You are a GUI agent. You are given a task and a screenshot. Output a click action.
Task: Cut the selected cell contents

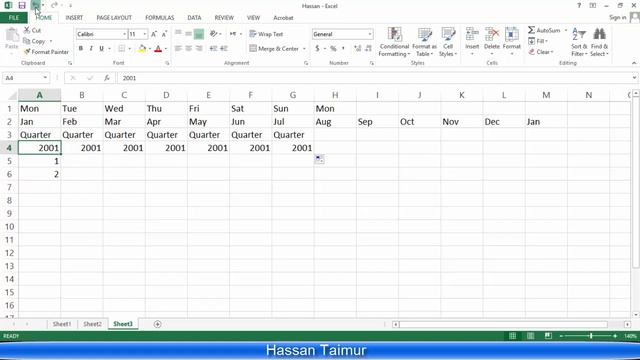click(32, 30)
